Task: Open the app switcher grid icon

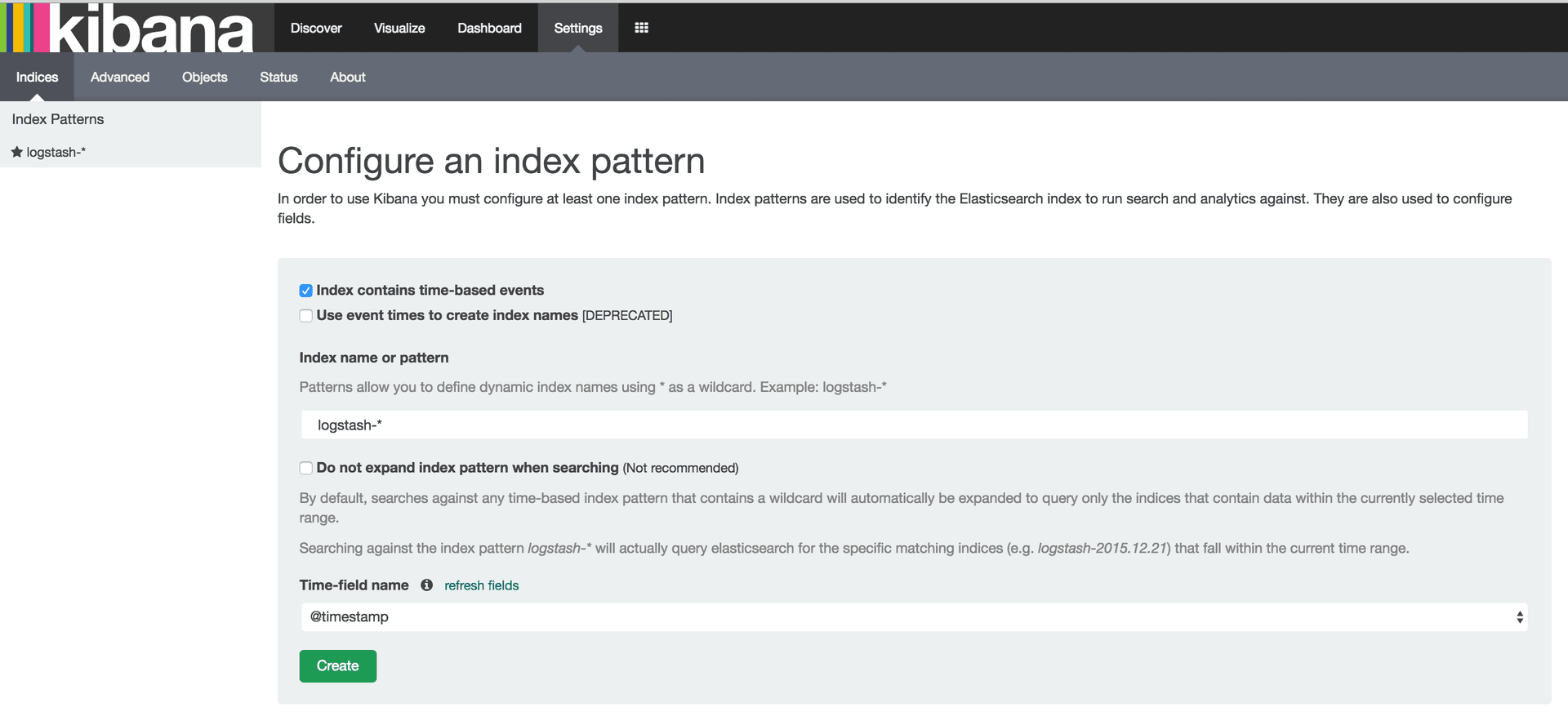Action: click(x=641, y=28)
